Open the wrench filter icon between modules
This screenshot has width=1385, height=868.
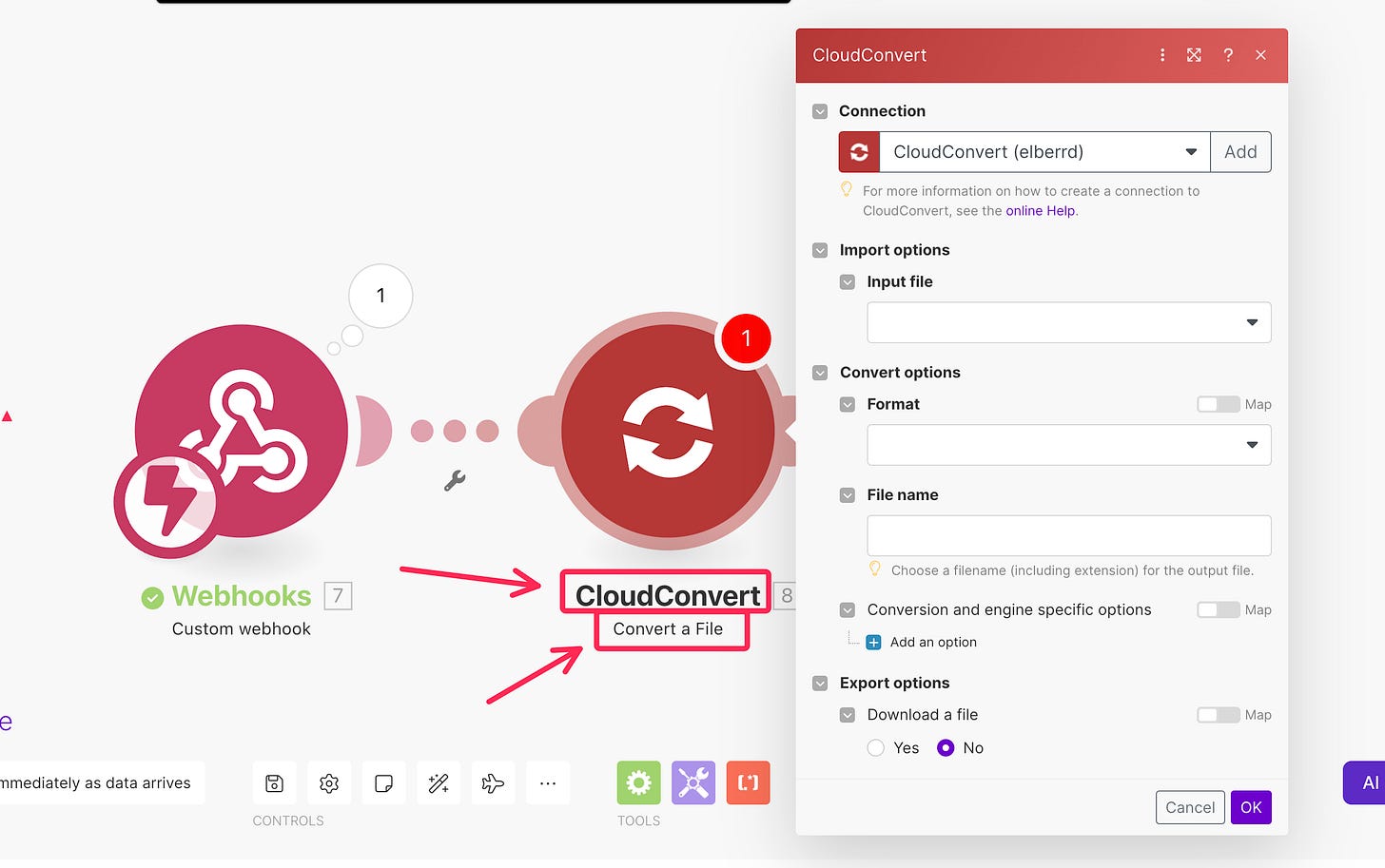[x=455, y=481]
